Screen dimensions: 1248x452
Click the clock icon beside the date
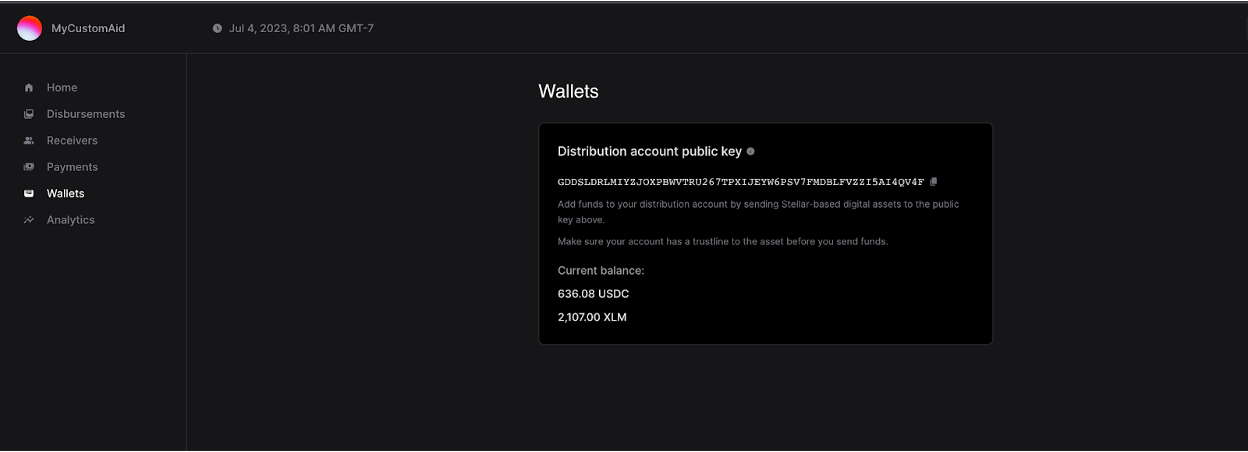pos(217,28)
